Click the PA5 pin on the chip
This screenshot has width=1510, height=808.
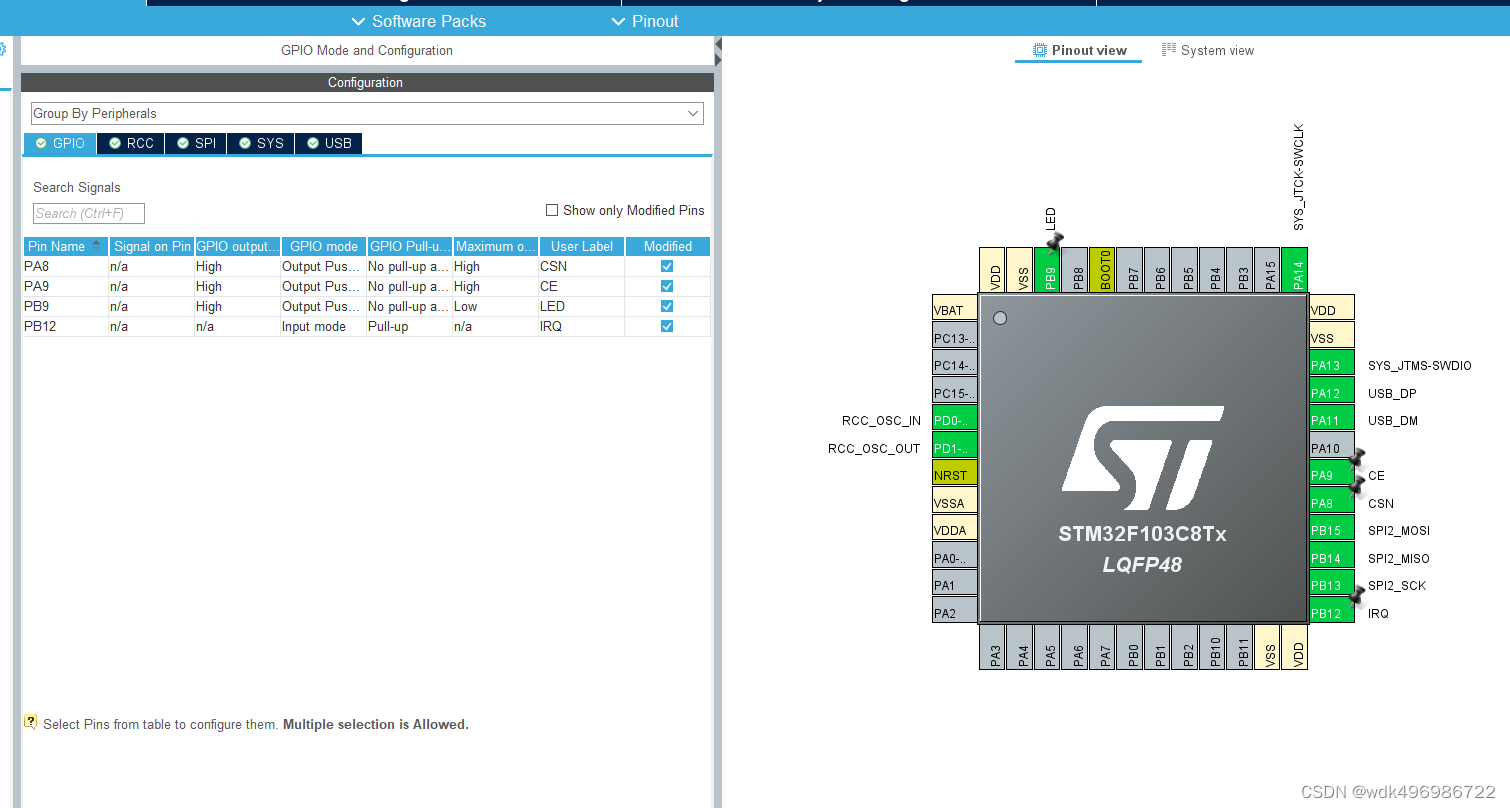[x=1047, y=647]
